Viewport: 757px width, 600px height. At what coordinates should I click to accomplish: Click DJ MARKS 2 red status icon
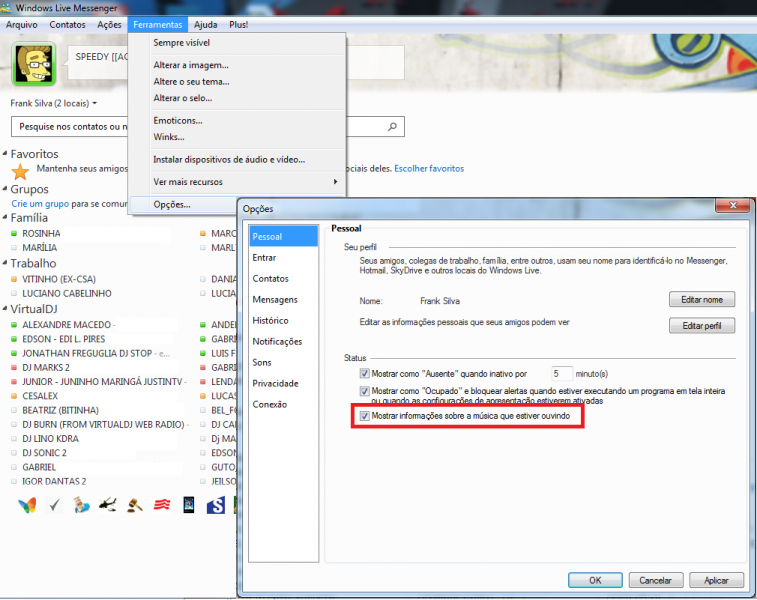pos(14,367)
